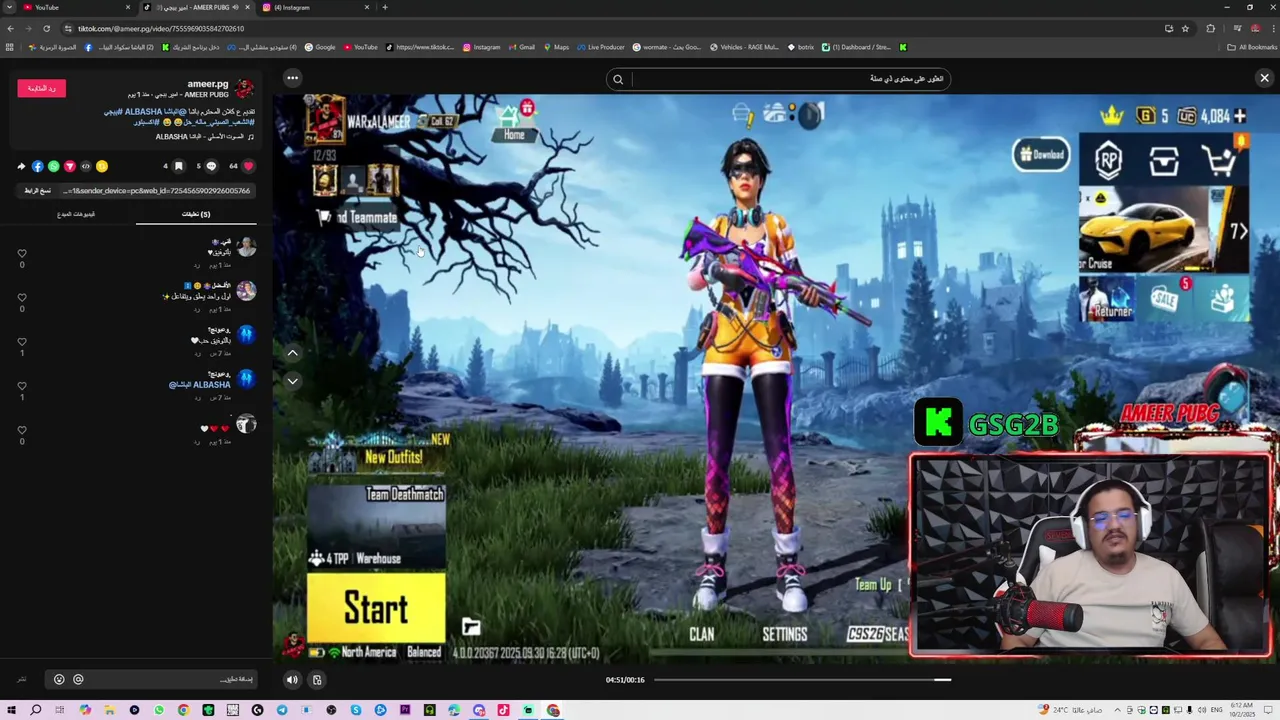Viewport: 1280px width, 720px height.
Task: Click the search tabs dropdown in Chrome
Action: 9,7
